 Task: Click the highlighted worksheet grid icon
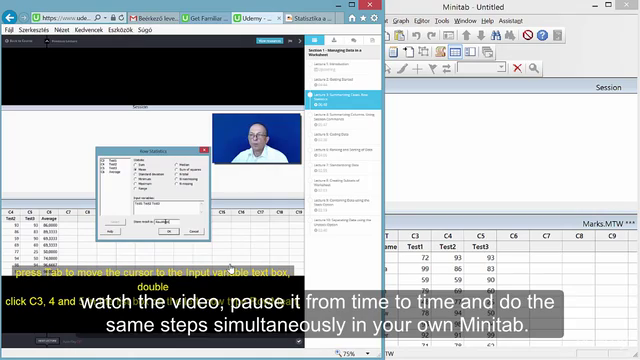click(x=455, y=52)
